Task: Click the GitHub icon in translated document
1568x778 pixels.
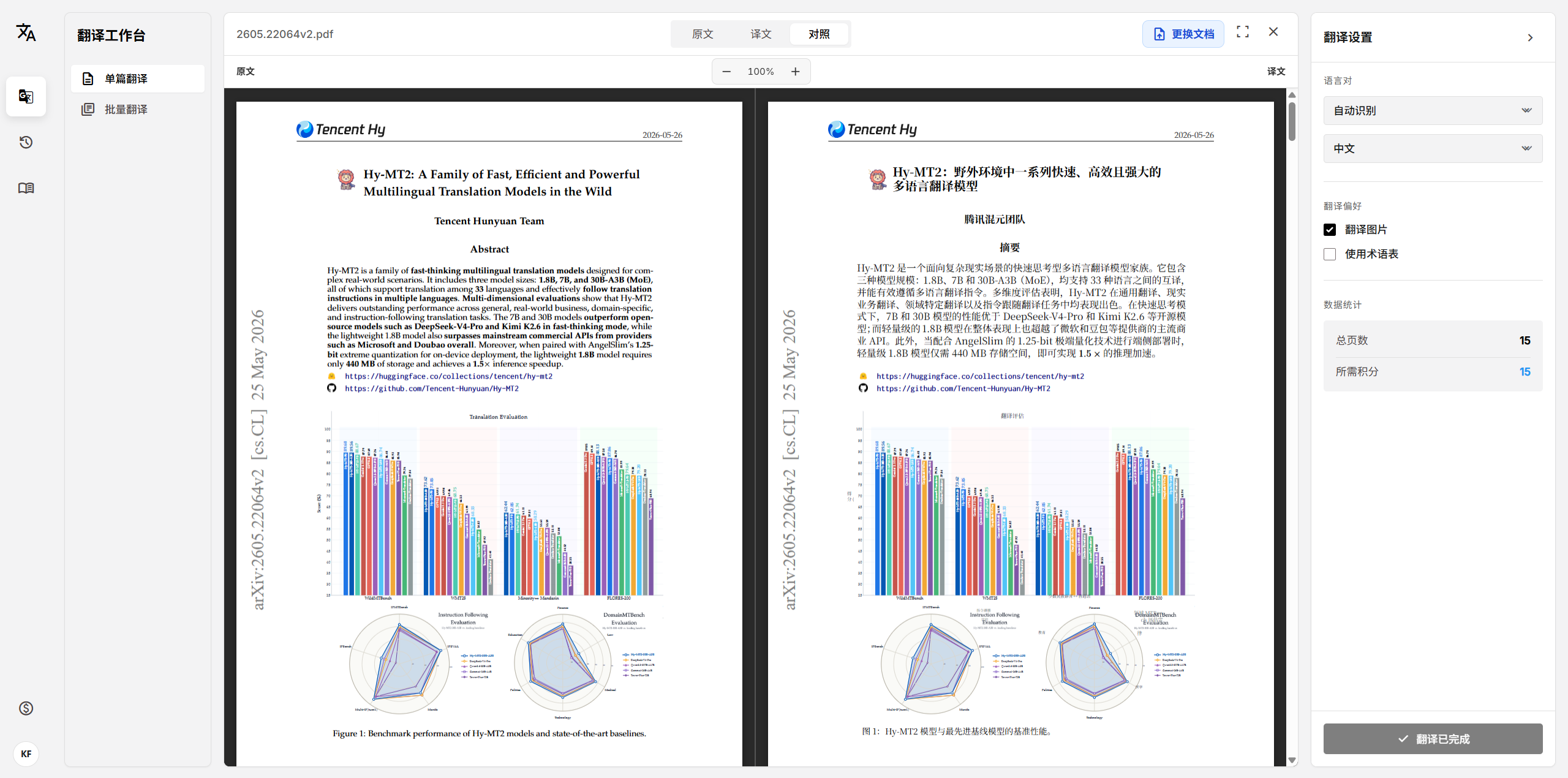Action: [x=864, y=388]
